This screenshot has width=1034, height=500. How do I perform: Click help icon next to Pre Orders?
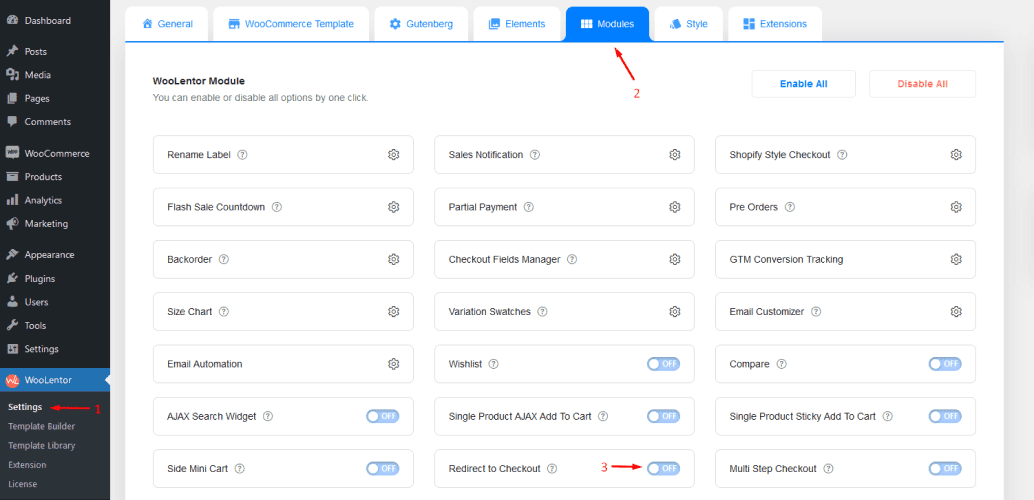coord(790,207)
